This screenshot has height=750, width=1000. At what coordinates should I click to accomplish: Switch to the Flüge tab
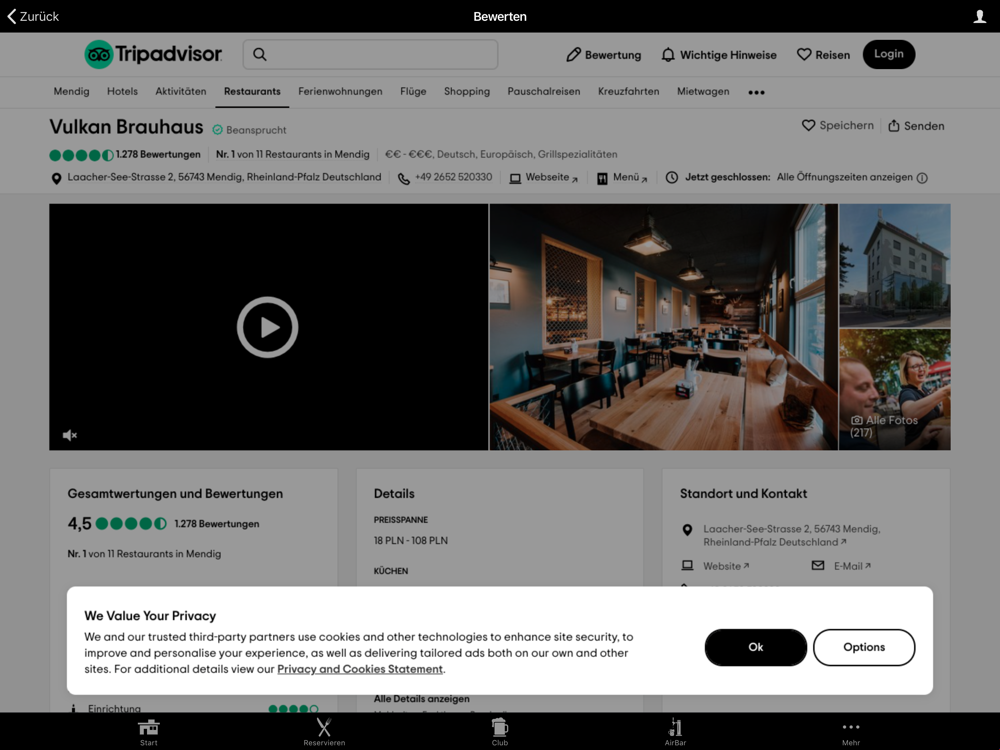(x=413, y=91)
